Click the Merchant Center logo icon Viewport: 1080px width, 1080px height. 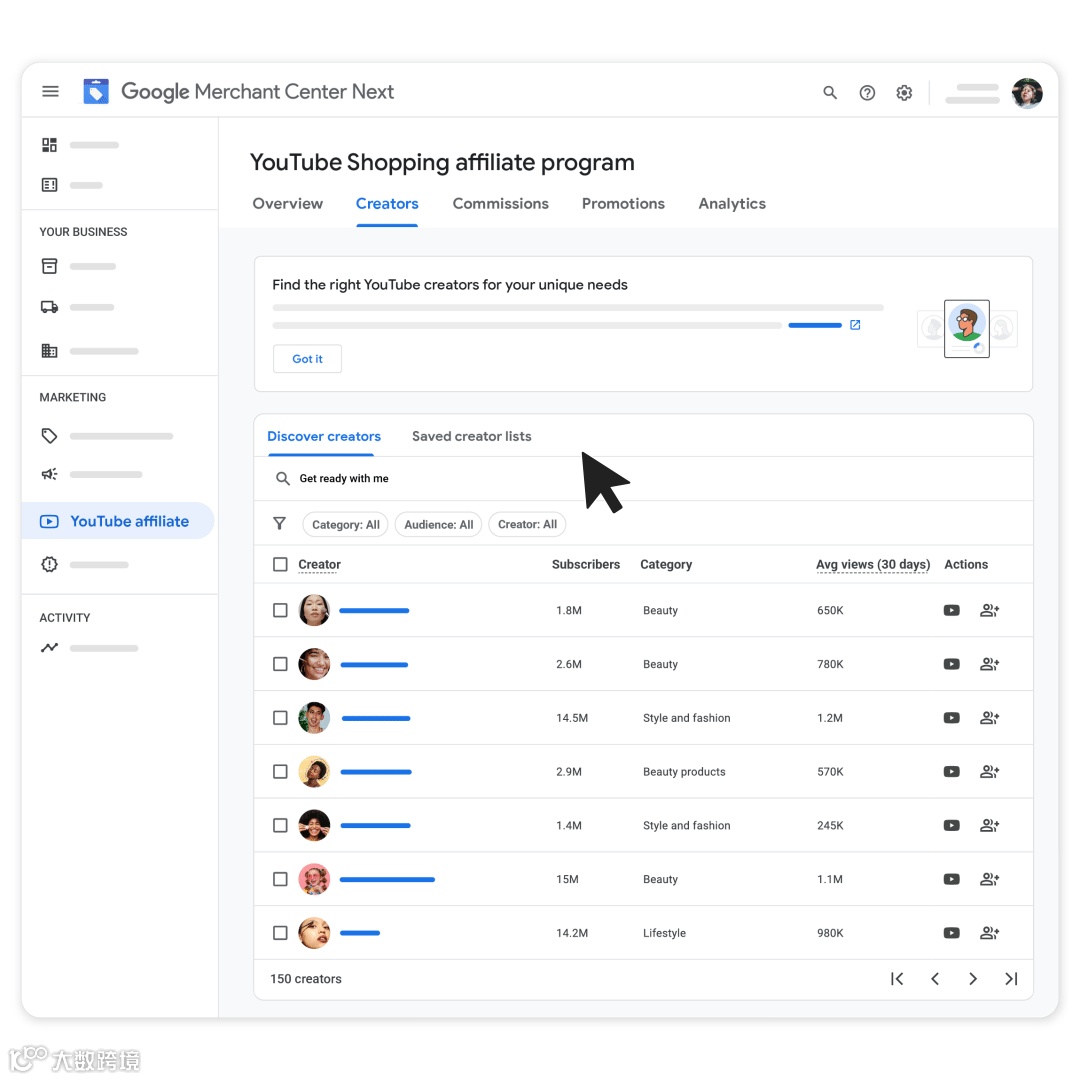[96, 92]
